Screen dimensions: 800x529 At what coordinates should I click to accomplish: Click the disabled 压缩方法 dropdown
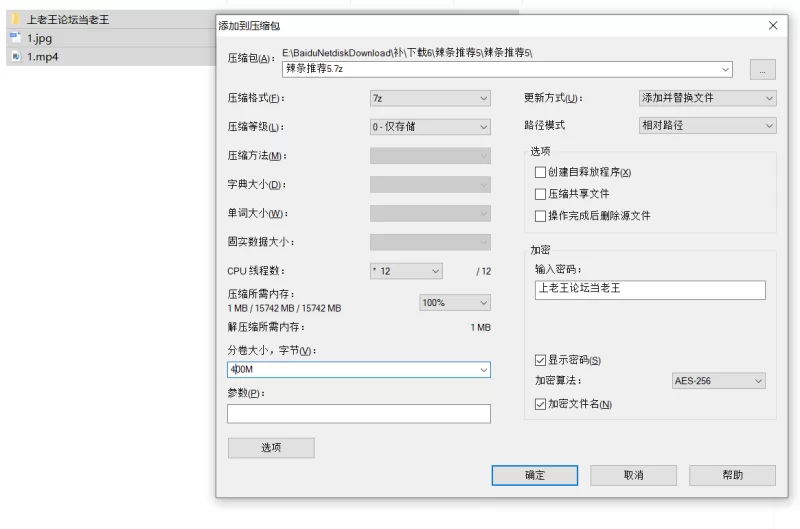tap(430, 156)
